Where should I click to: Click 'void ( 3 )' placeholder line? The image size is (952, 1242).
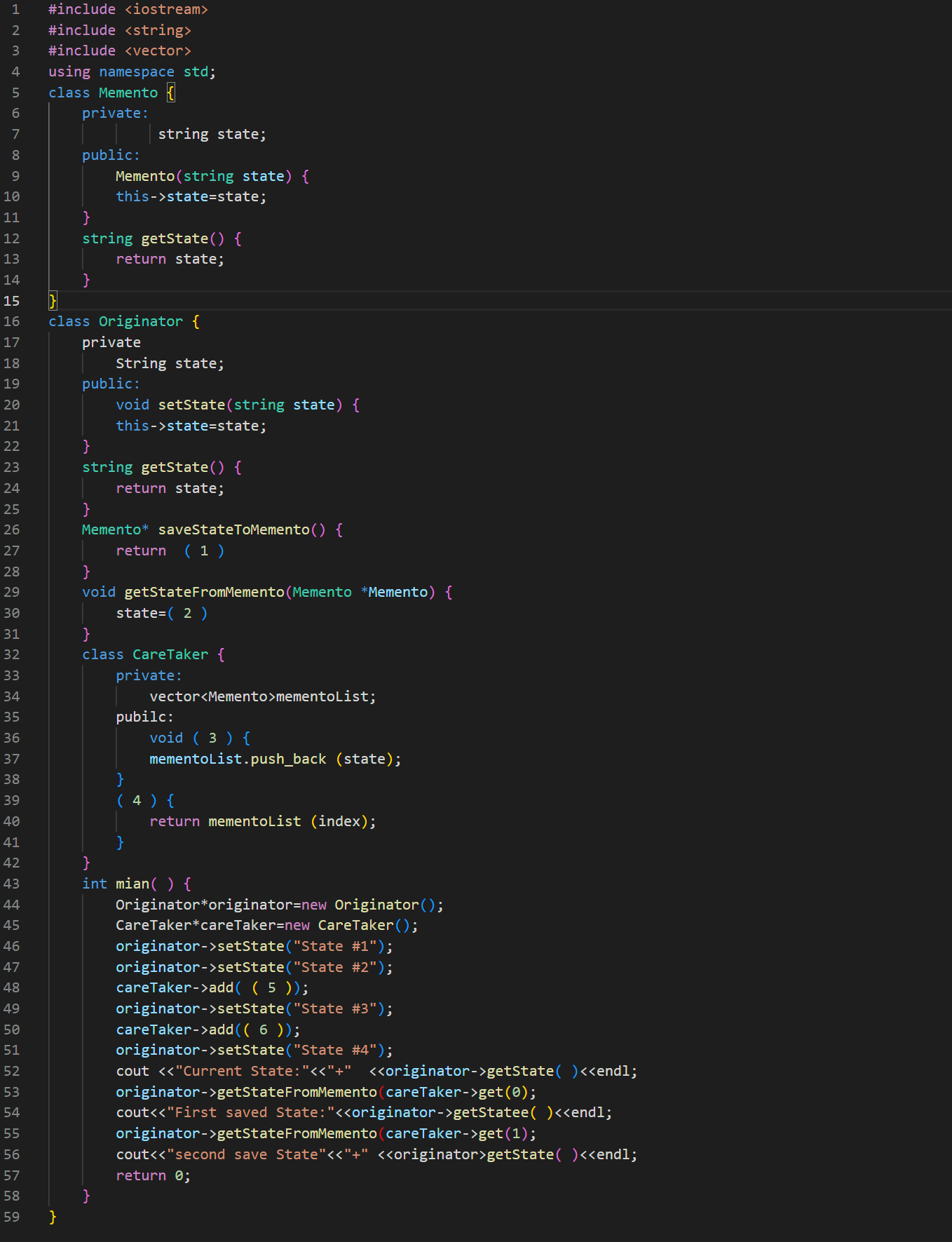click(x=200, y=738)
